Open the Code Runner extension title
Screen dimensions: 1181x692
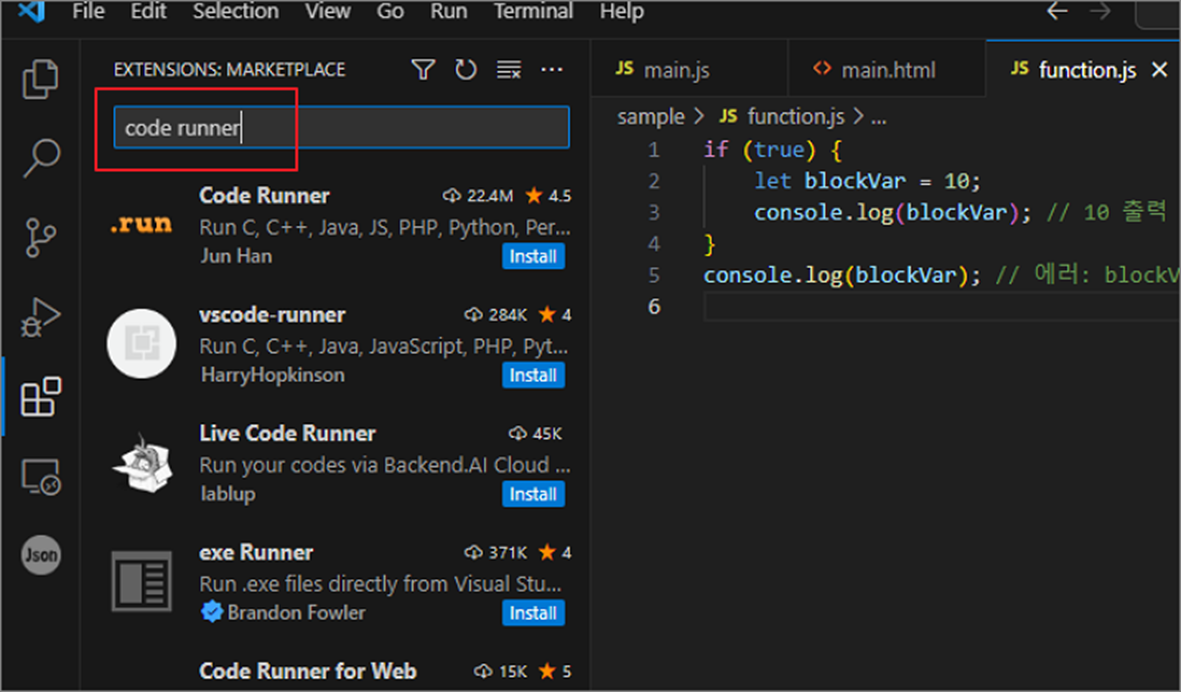[x=264, y=196]
